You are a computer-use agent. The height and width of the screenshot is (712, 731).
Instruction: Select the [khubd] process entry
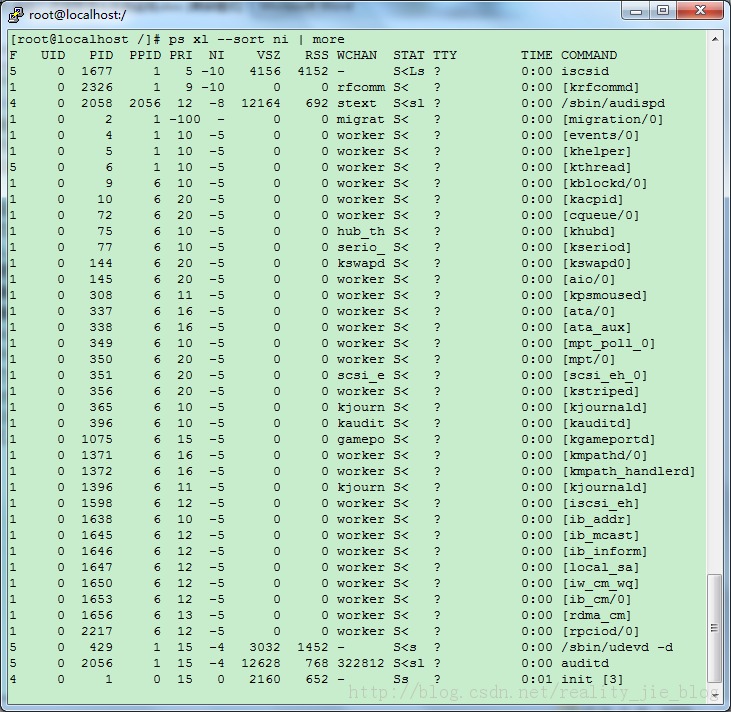tap(589, 231)
